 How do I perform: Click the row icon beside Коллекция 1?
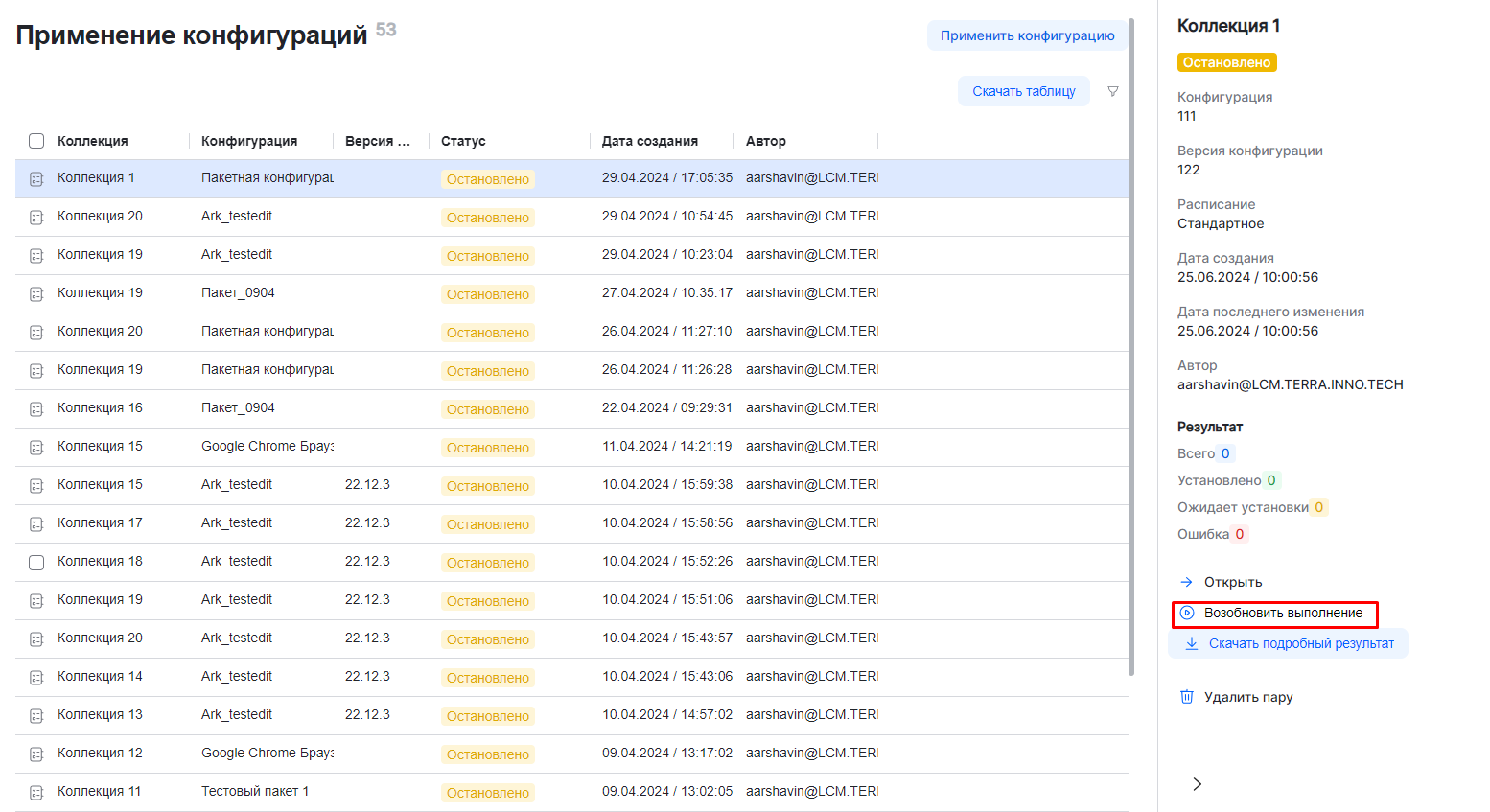(36, 178)
